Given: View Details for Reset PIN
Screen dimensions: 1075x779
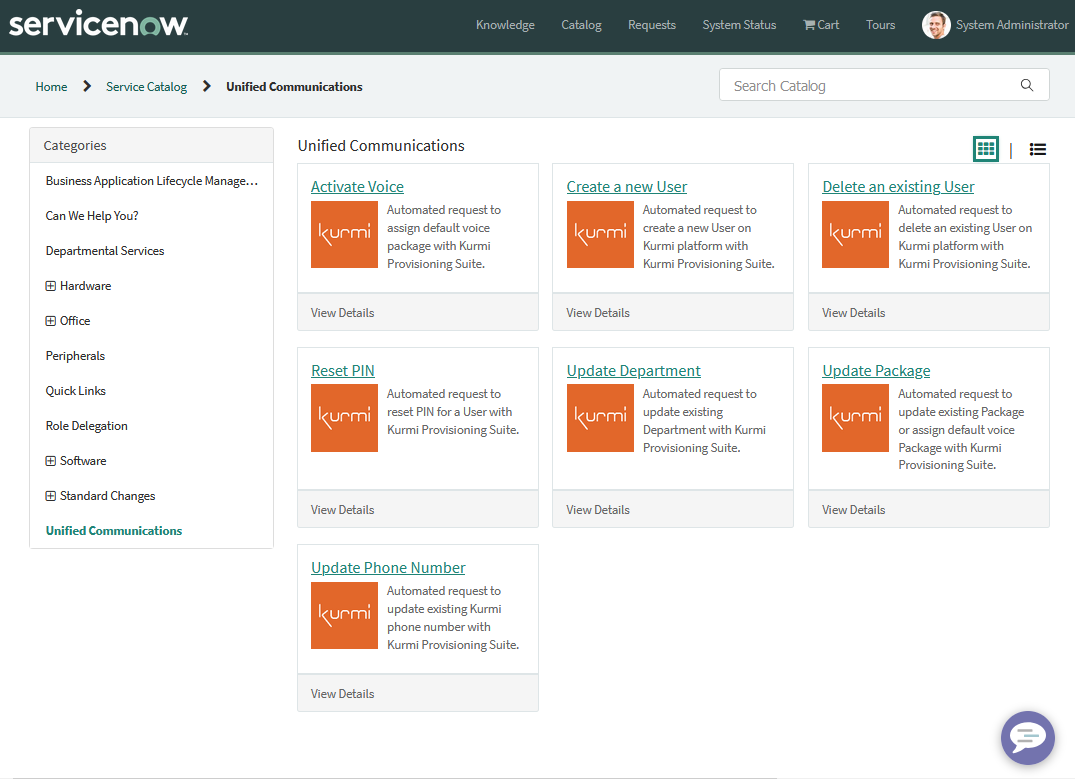Looking at the screenshot, I should pos(342,510).
